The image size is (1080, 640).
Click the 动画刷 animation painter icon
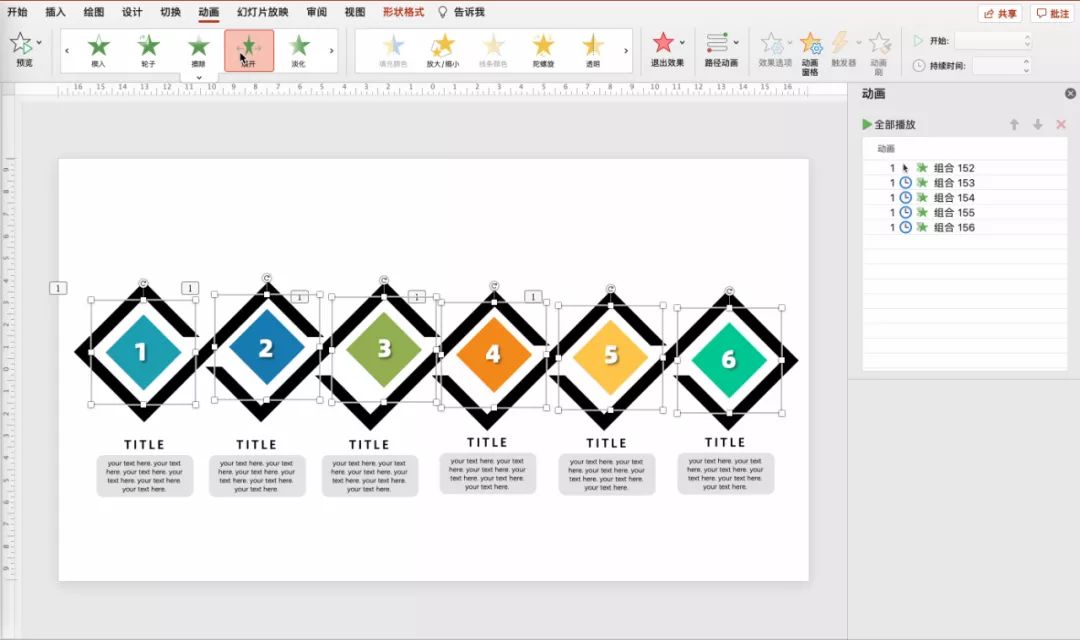[880, 43]
